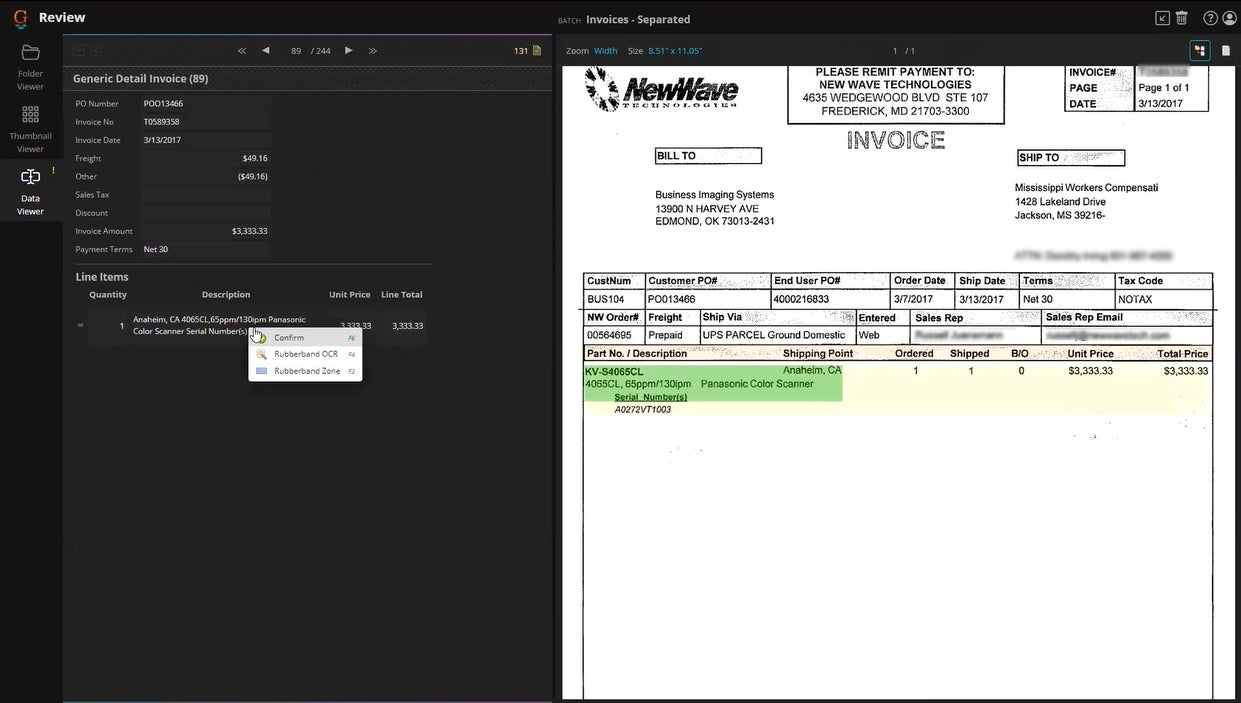Click the Invoice No input field
The width and height of the screenshot is (1241, 703).
point(205,121)
